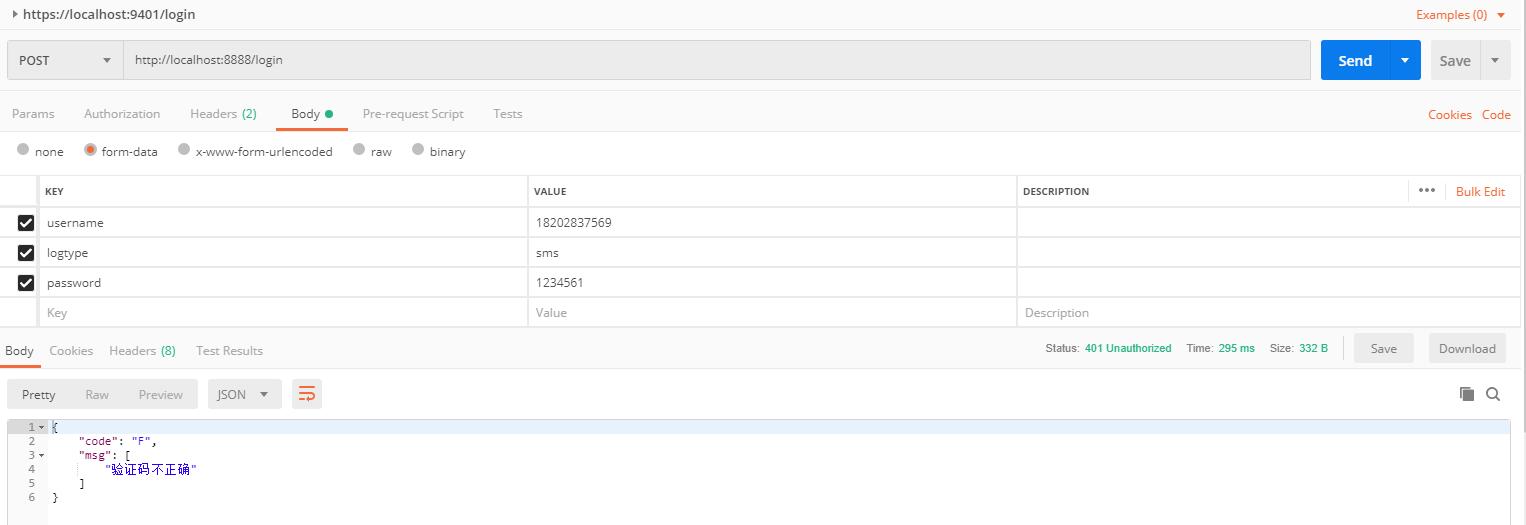Click the blue Send button
This screenshot has width=1526, height=525.
[1354, 60]
